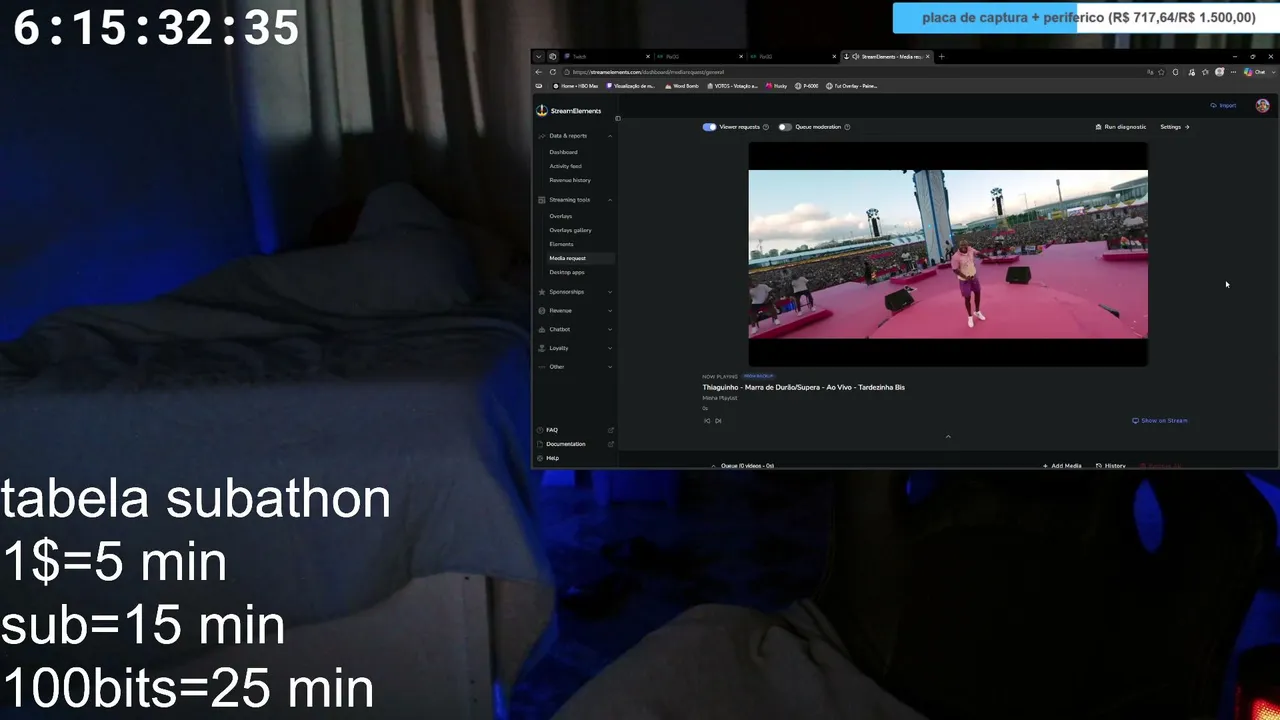Open the browser extensions icon
Image resolution: width=1280 pixels, height=720 pixels.
tap(1175, 72)
